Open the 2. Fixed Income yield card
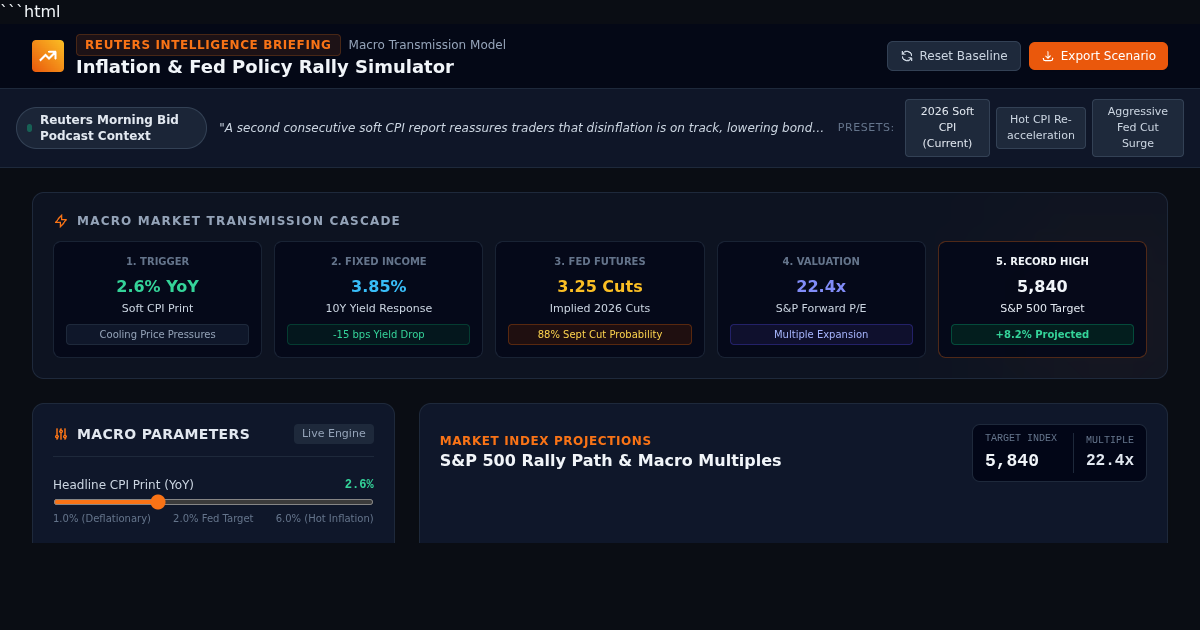This screenshot has height=630, width=1200. click(378, 300)
